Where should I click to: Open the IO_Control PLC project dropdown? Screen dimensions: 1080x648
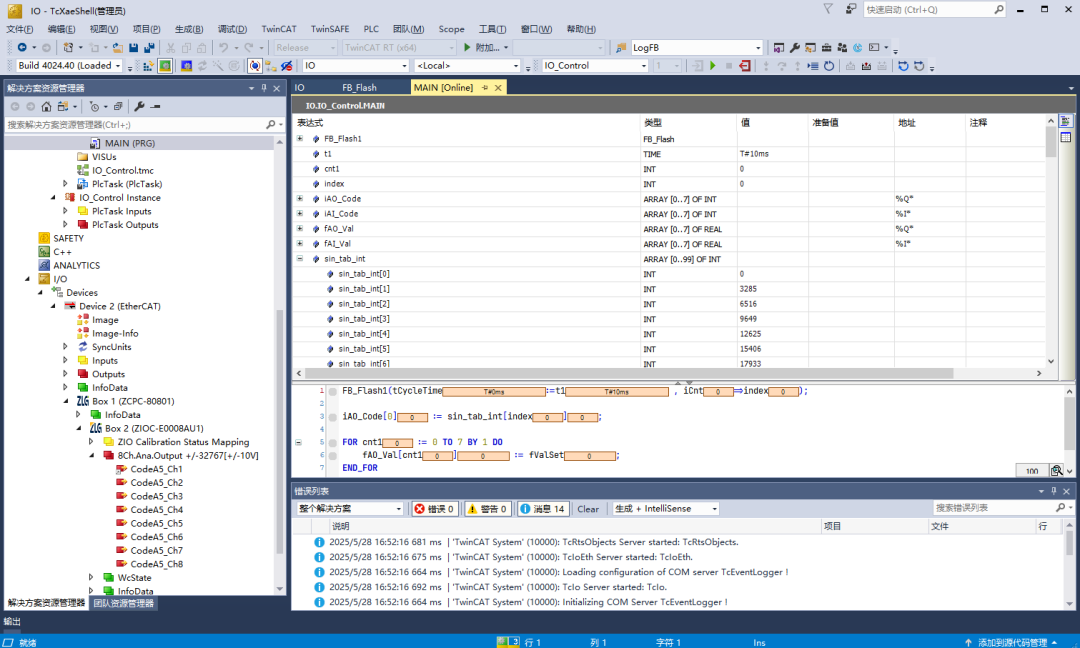point(644,65)
